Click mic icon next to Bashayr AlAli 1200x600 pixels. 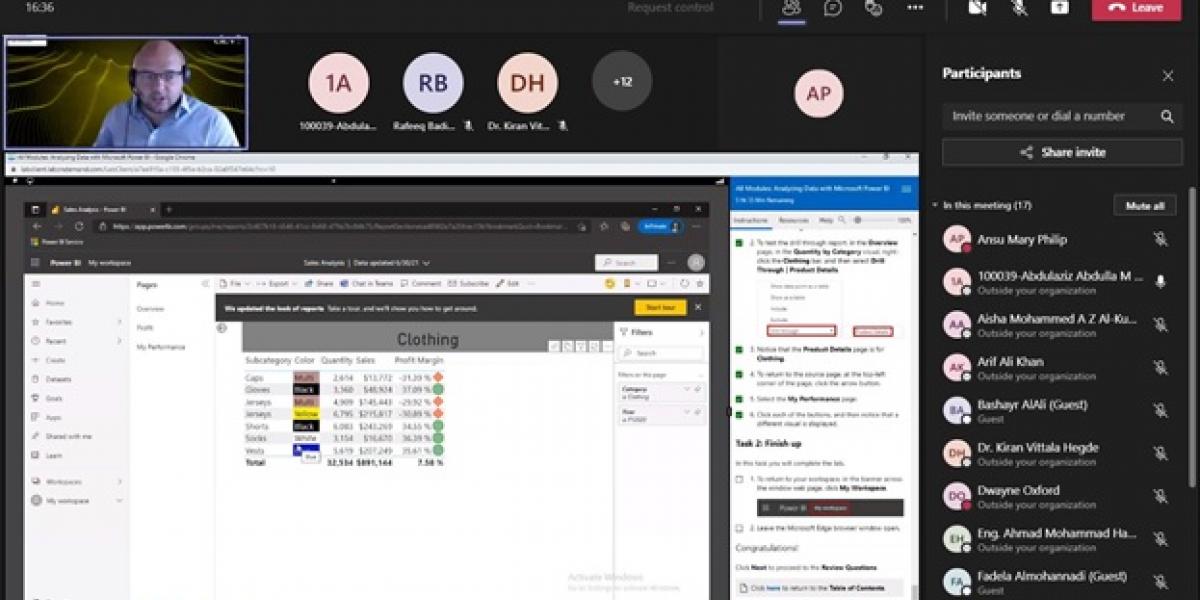(x=1160, y=411)
